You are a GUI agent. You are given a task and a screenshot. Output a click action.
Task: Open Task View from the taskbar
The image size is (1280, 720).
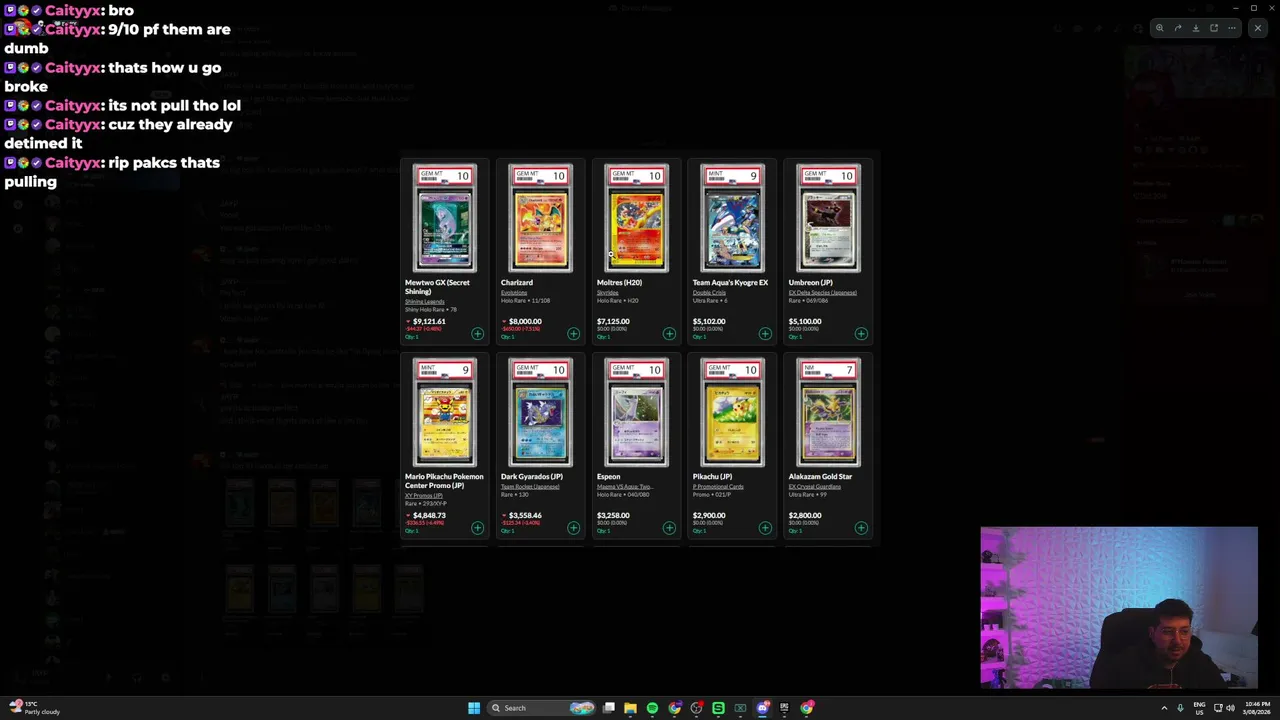(x=608, y=708)
